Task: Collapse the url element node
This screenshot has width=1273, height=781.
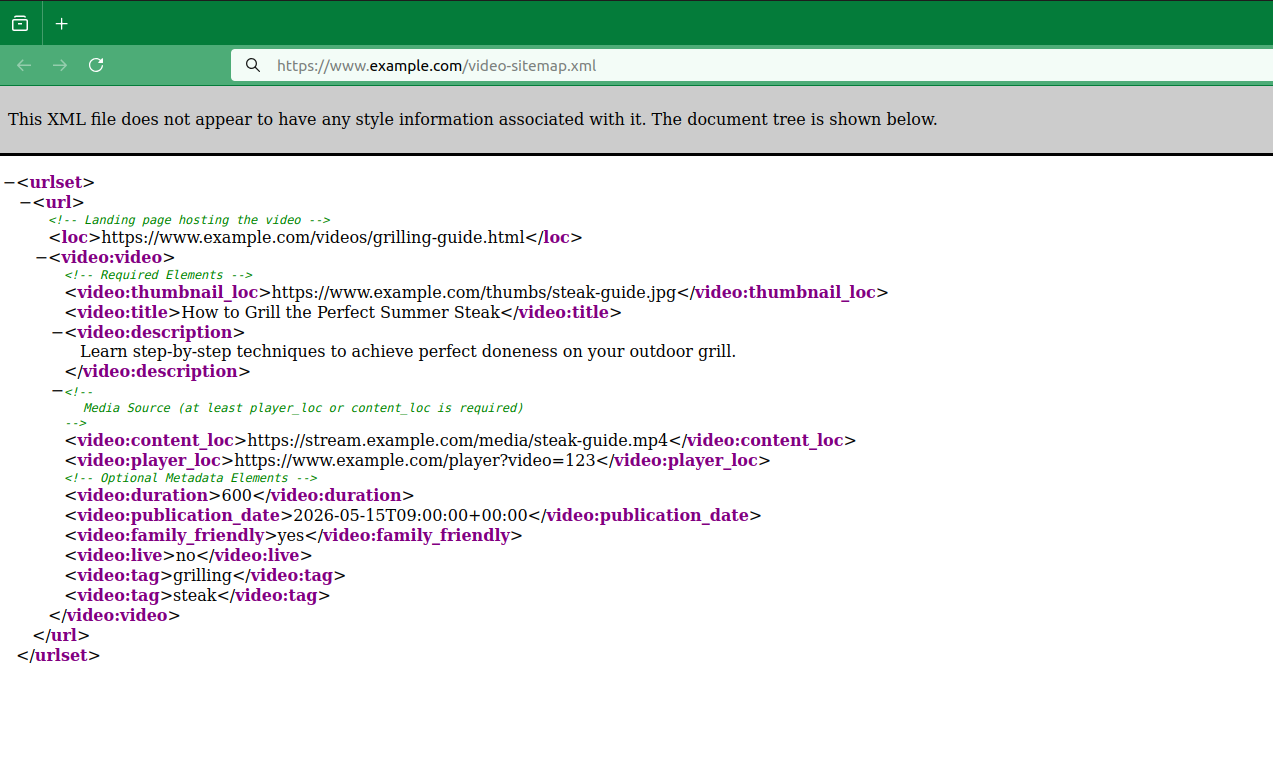Action: 25,202
